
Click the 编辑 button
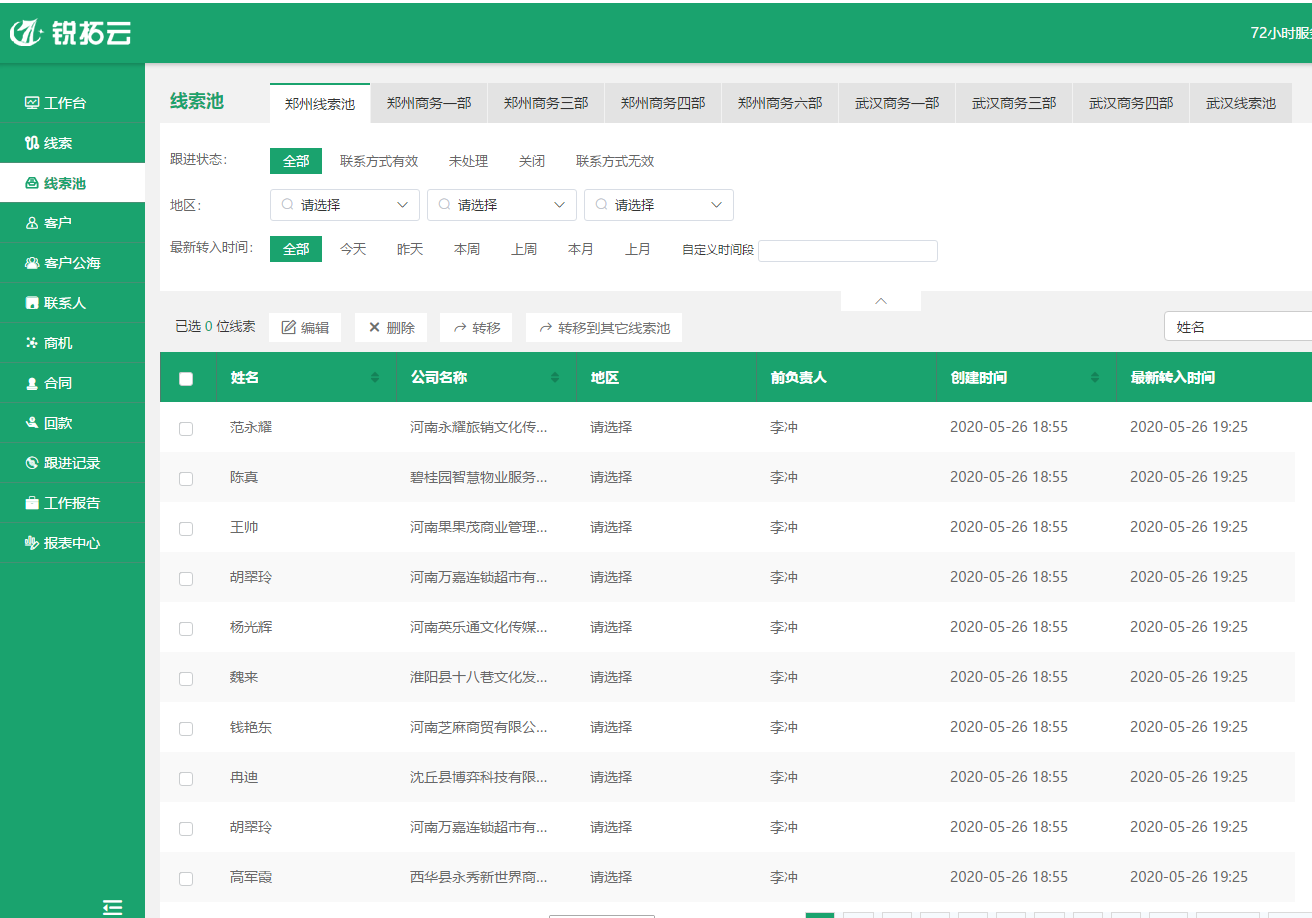[305, 327]
